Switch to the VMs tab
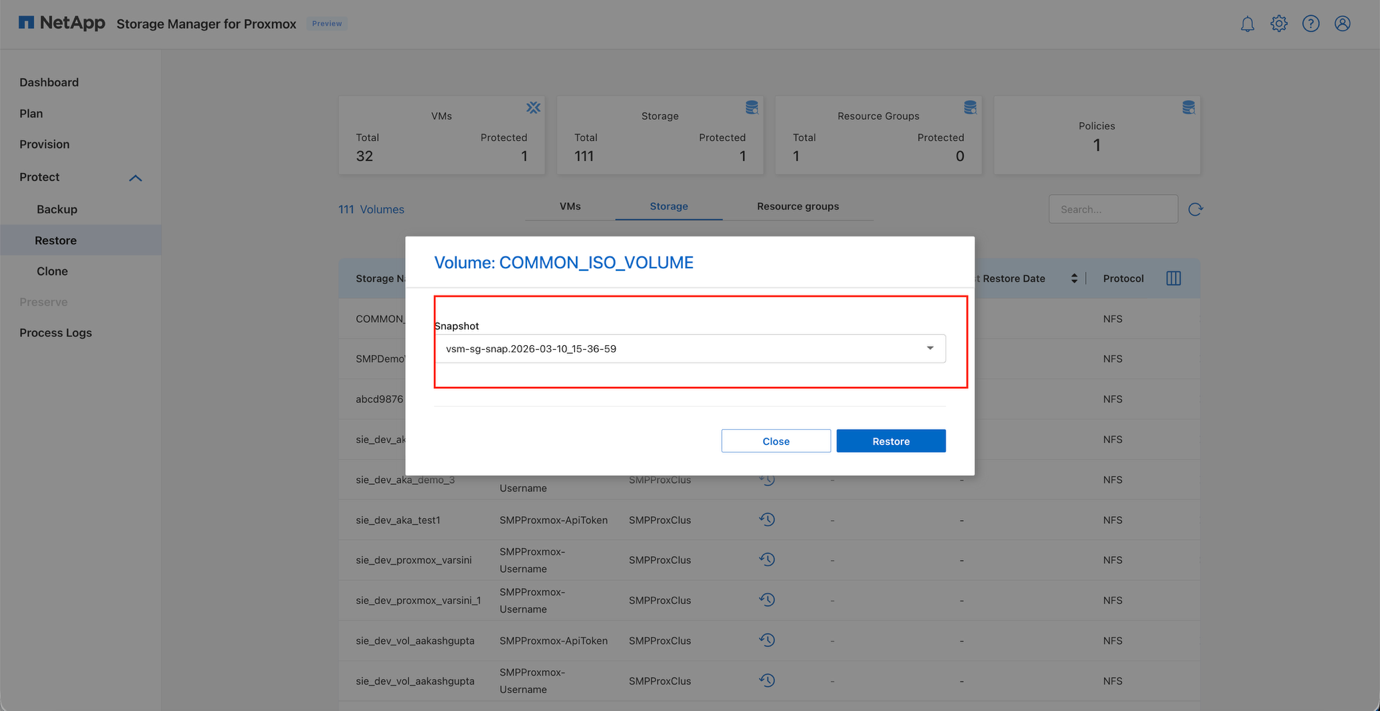Image resolution: width=1380 pixels, height=711 pixels. click(570, 207)
